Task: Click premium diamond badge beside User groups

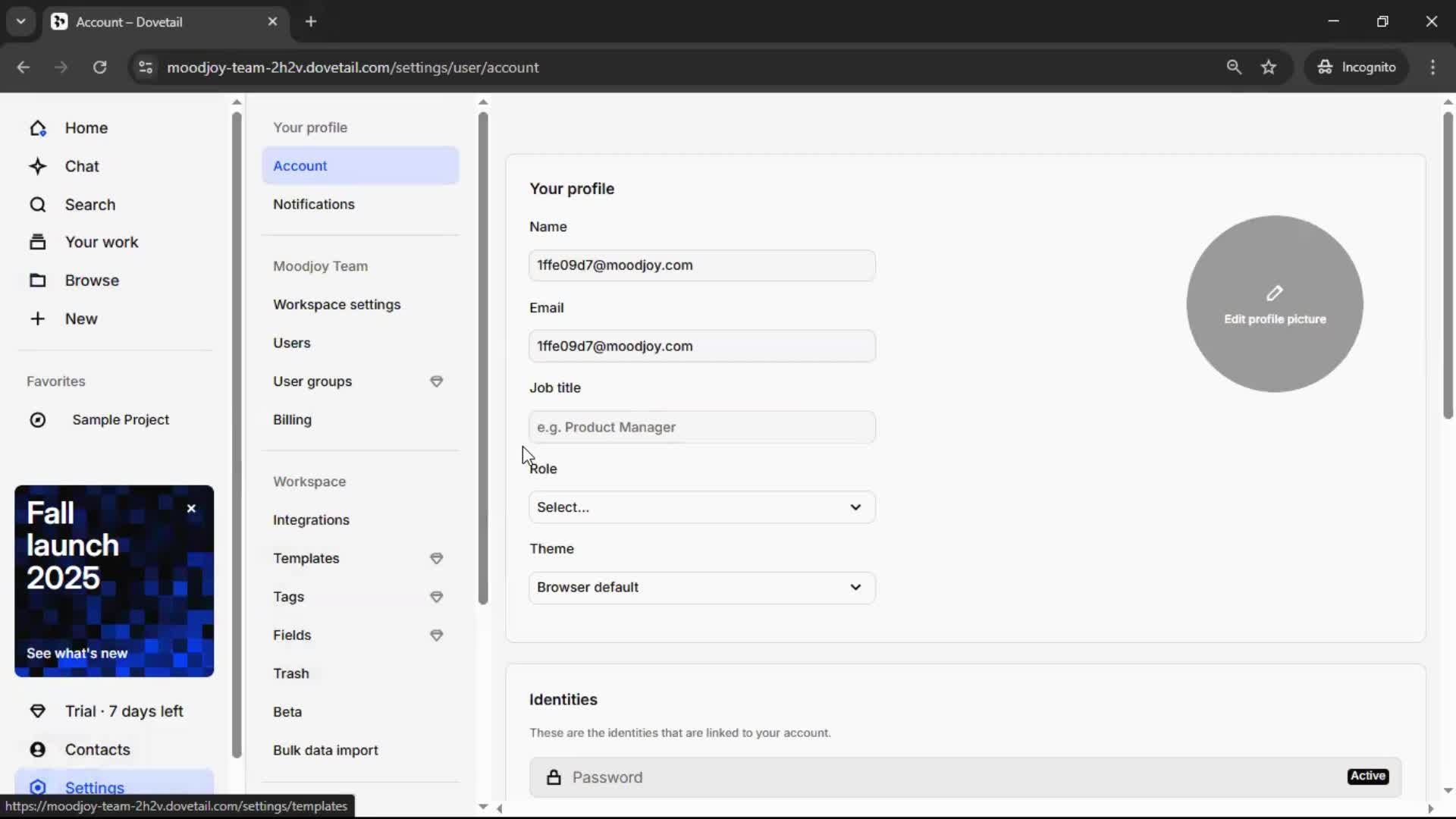Action: 437,381
